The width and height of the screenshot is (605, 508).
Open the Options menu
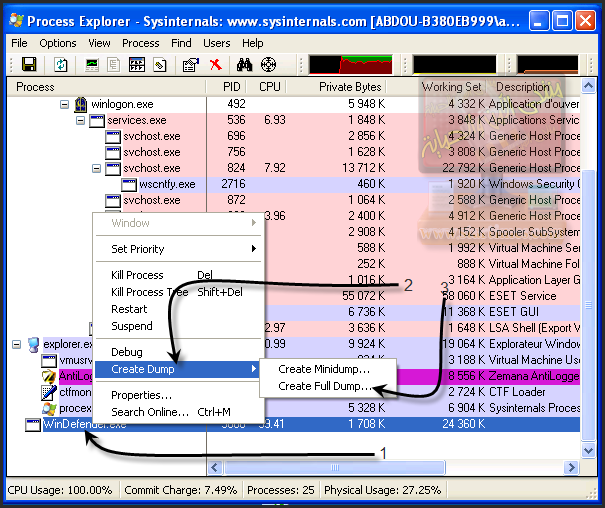[x=58, y=43]
